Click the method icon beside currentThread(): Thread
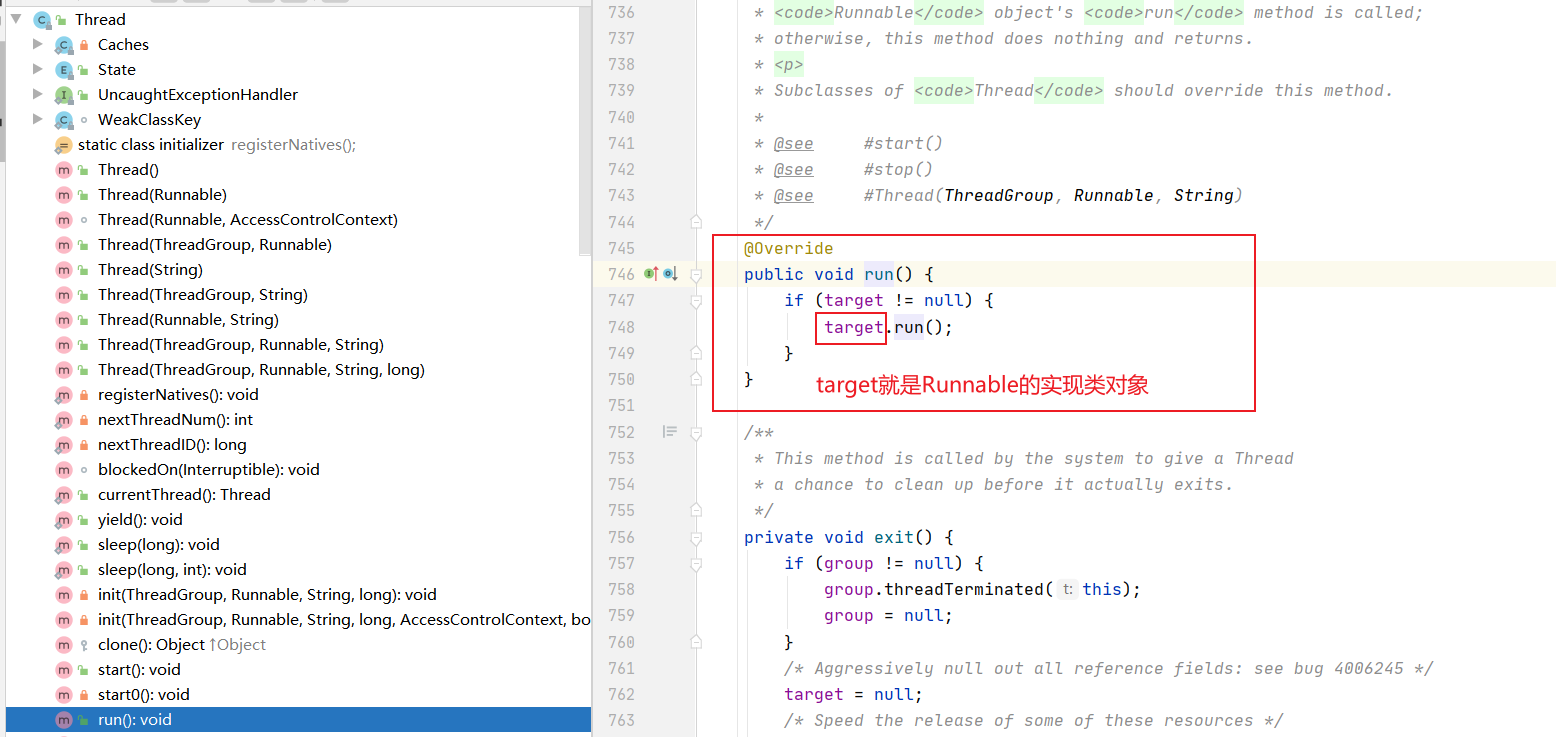Screen dimensions: 1556x737 tap(62, 494)
